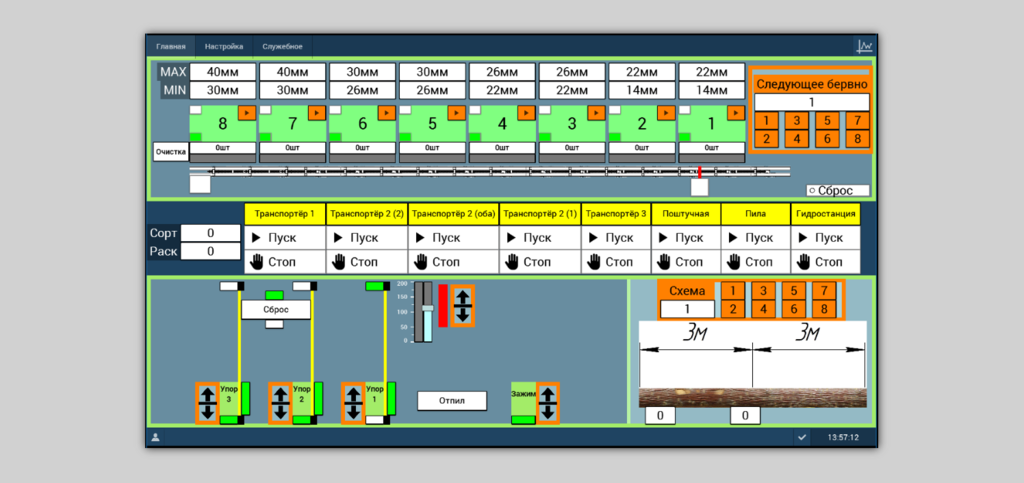
Task: Stop Пила with Стоп
Action: (x=756, y=262)
